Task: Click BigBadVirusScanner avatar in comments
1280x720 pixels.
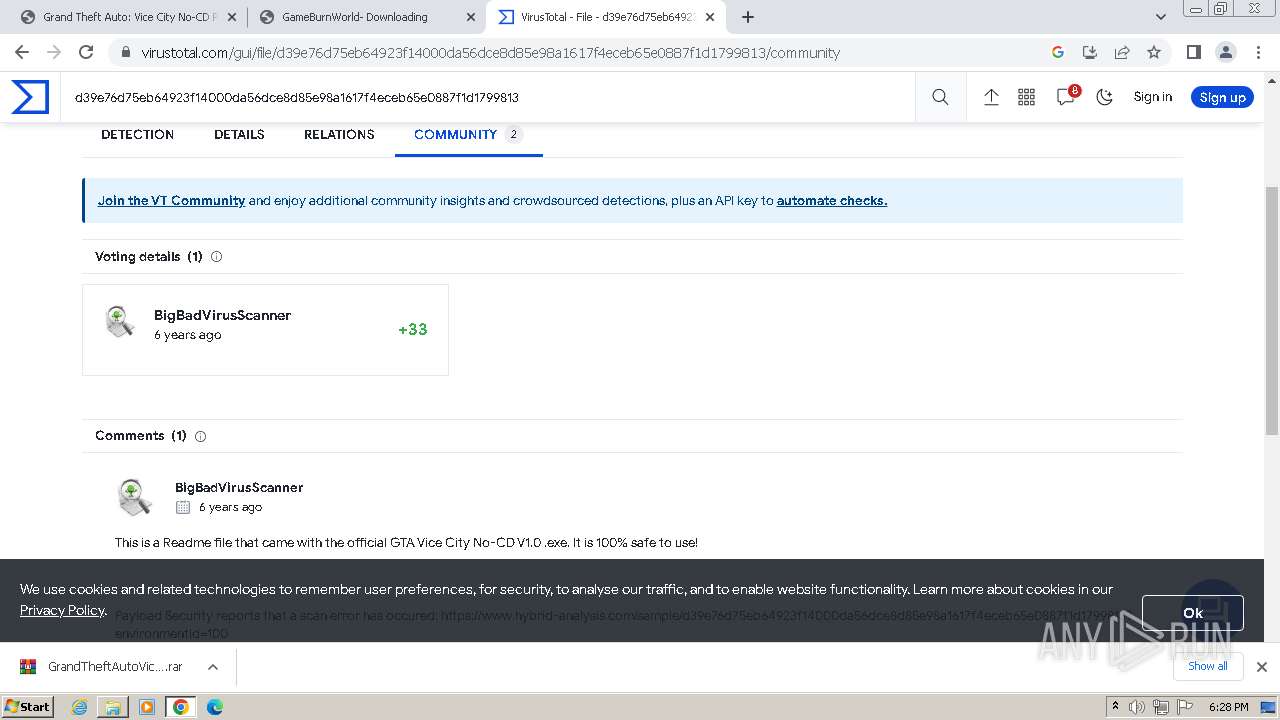Action: pyautogui.click(x=134, y=496)
